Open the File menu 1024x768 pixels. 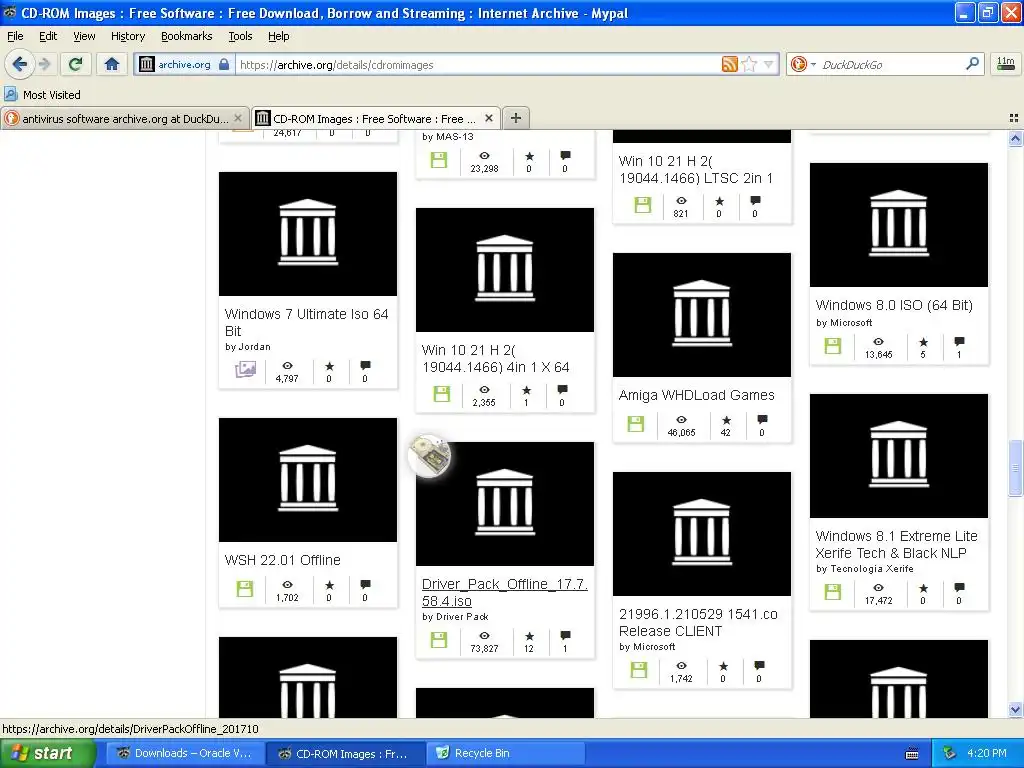pyautogui.click(x=15, y=36)
